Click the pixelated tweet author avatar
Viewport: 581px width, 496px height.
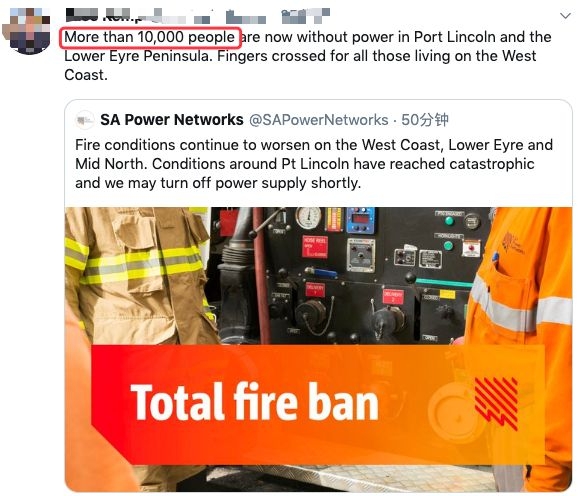27,30
